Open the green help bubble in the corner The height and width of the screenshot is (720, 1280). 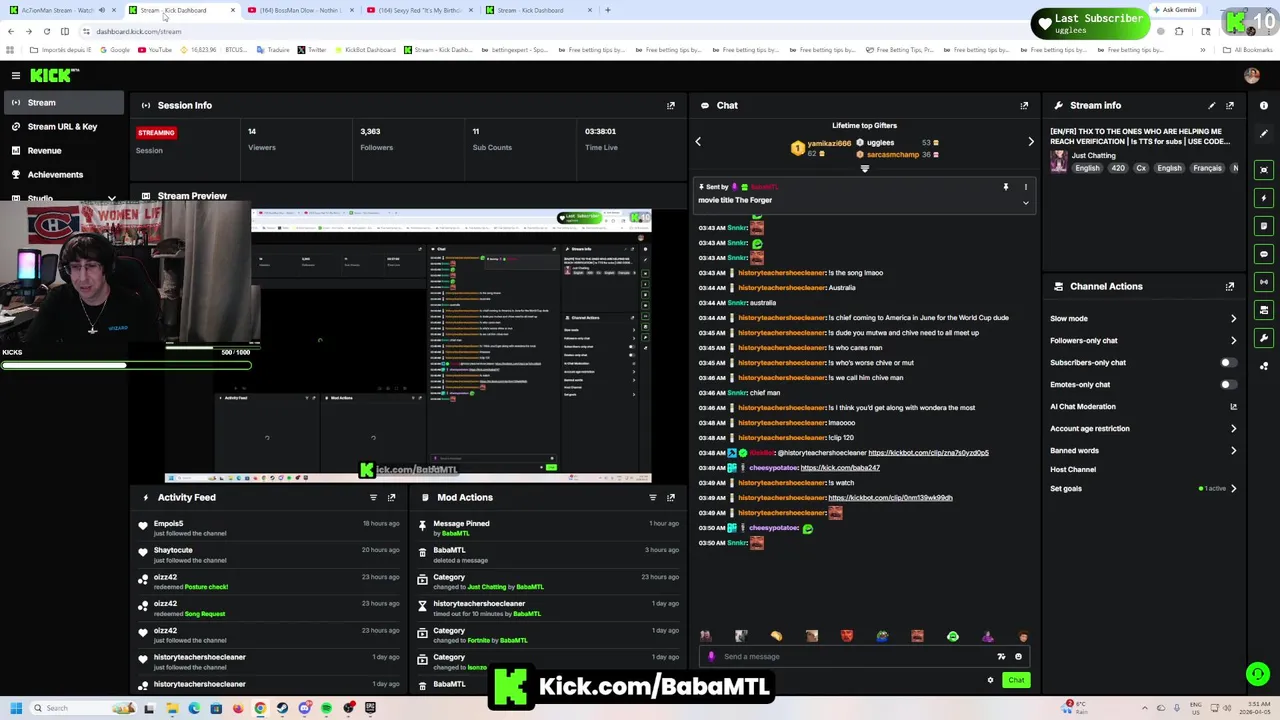(1257, 674)
